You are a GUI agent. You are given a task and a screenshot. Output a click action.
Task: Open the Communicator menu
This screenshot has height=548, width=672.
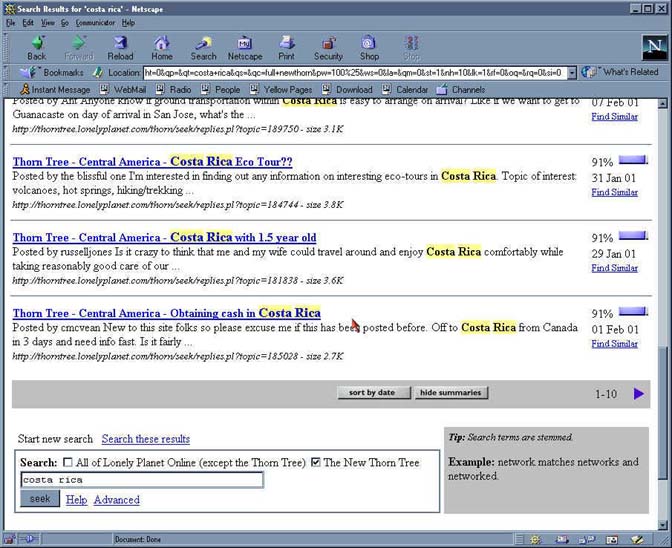(95, 23)
